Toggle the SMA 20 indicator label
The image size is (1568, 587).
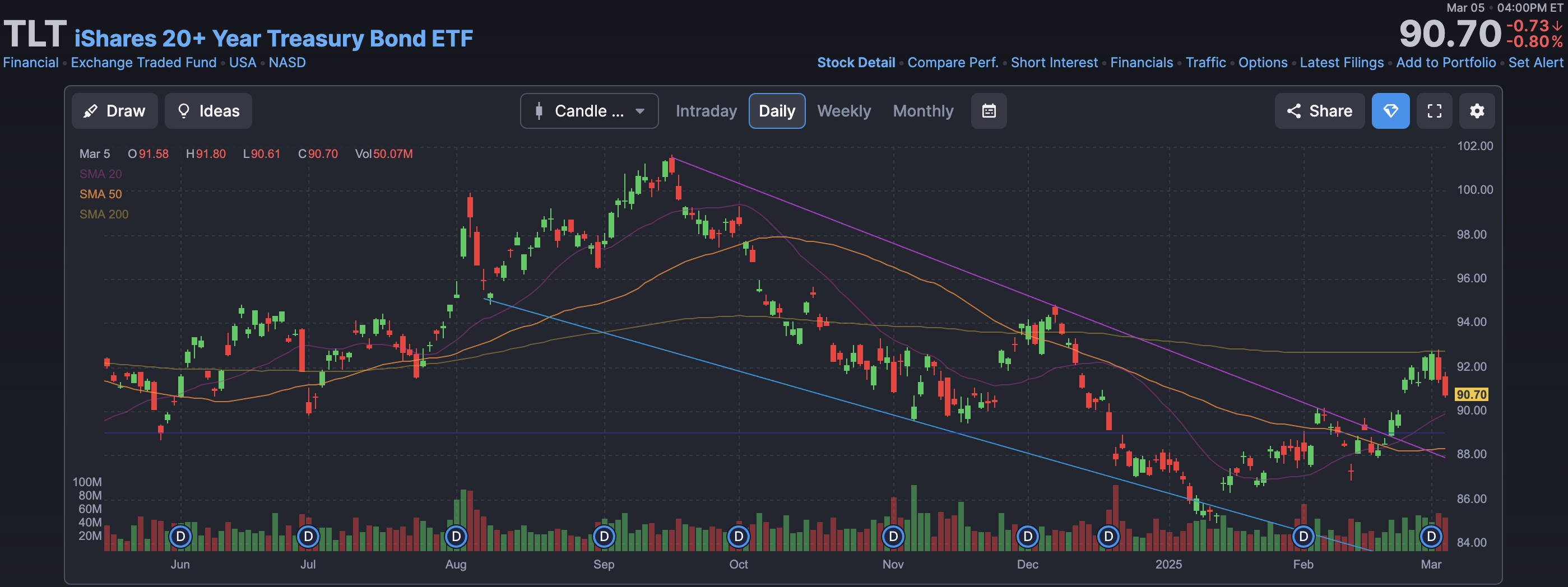click(x=100, y=174)
